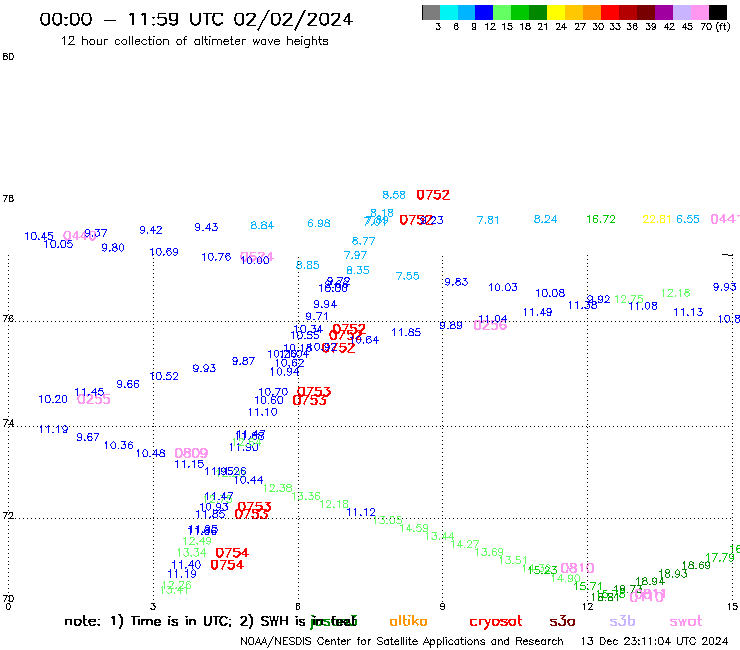Click the wave height value '9.83'
740x650 pixels.
click(456, 282)
